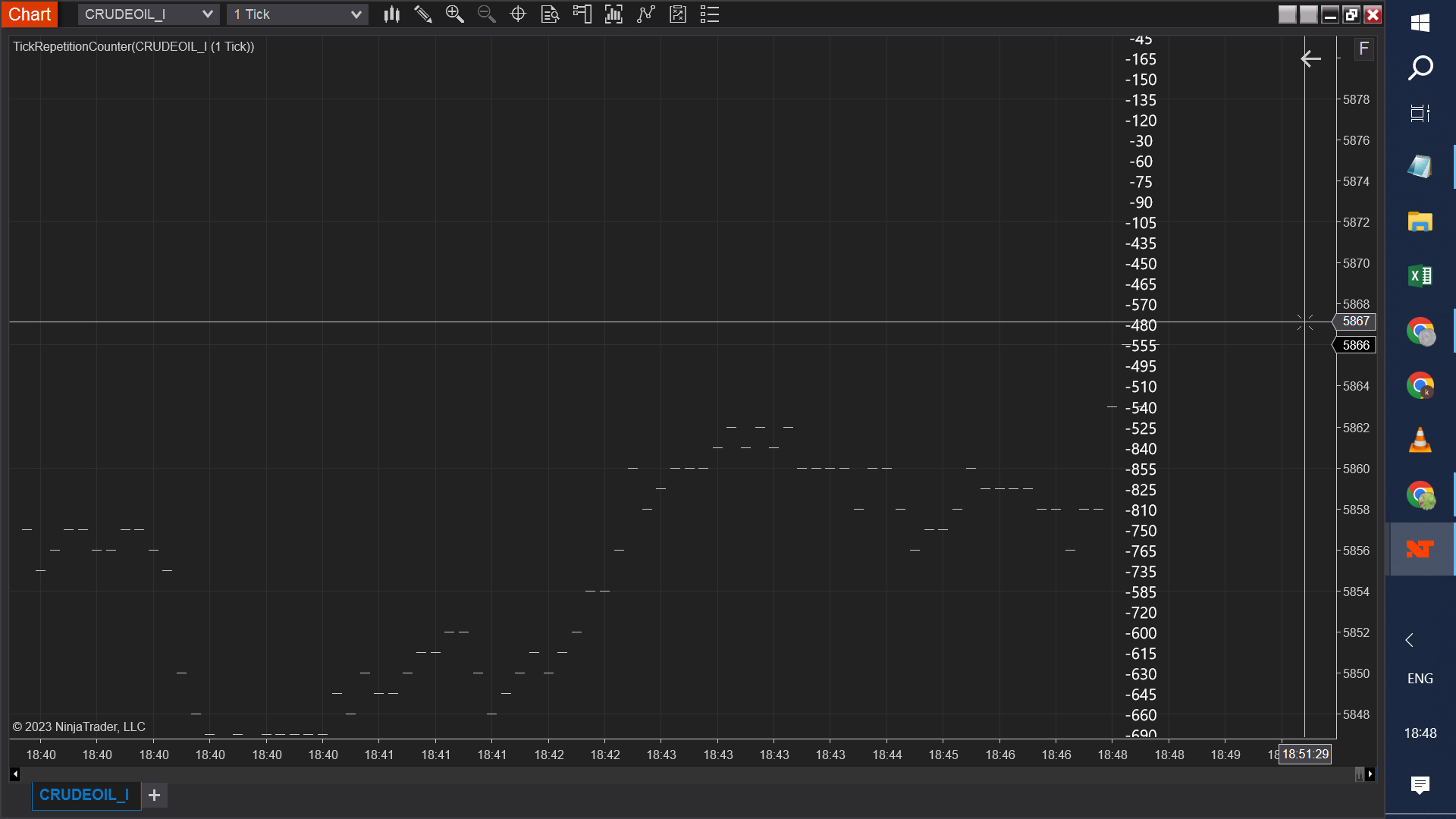Toggle the F fixed scale button
The height and width of the screenshot is (819, 1456).
1363,49
